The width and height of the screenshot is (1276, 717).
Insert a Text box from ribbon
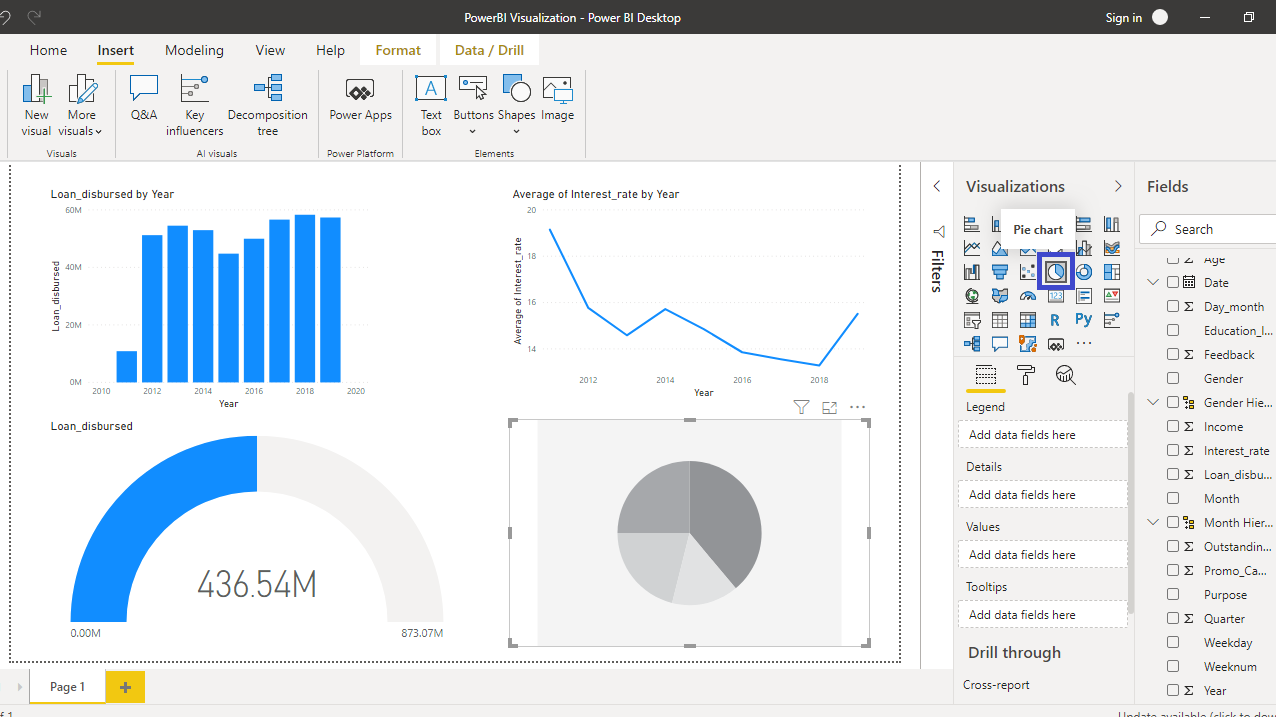coord(431,105)
